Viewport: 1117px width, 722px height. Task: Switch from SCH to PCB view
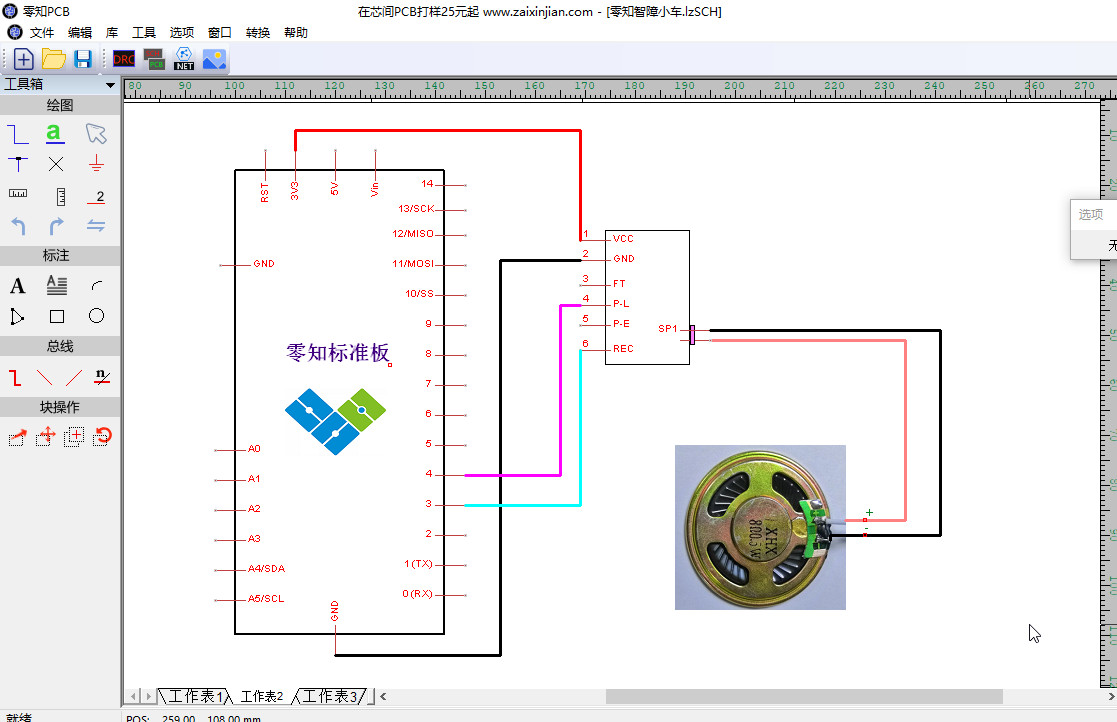pos(154,59)
